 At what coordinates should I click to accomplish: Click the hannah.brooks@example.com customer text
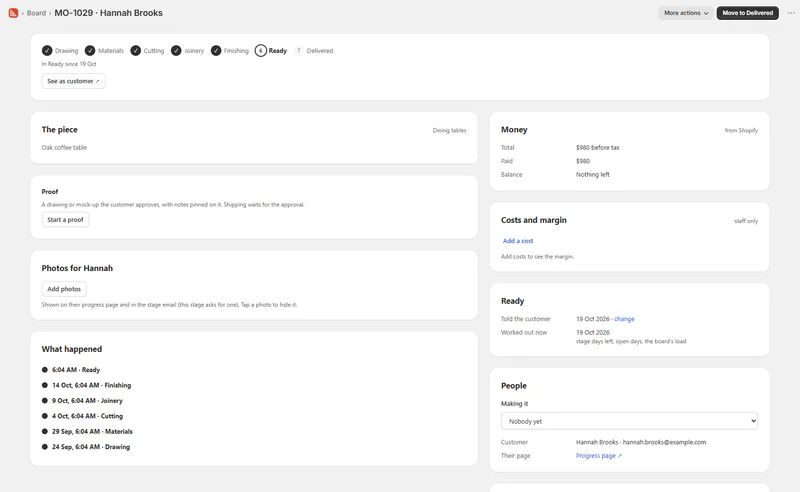[x=664, y=442]
